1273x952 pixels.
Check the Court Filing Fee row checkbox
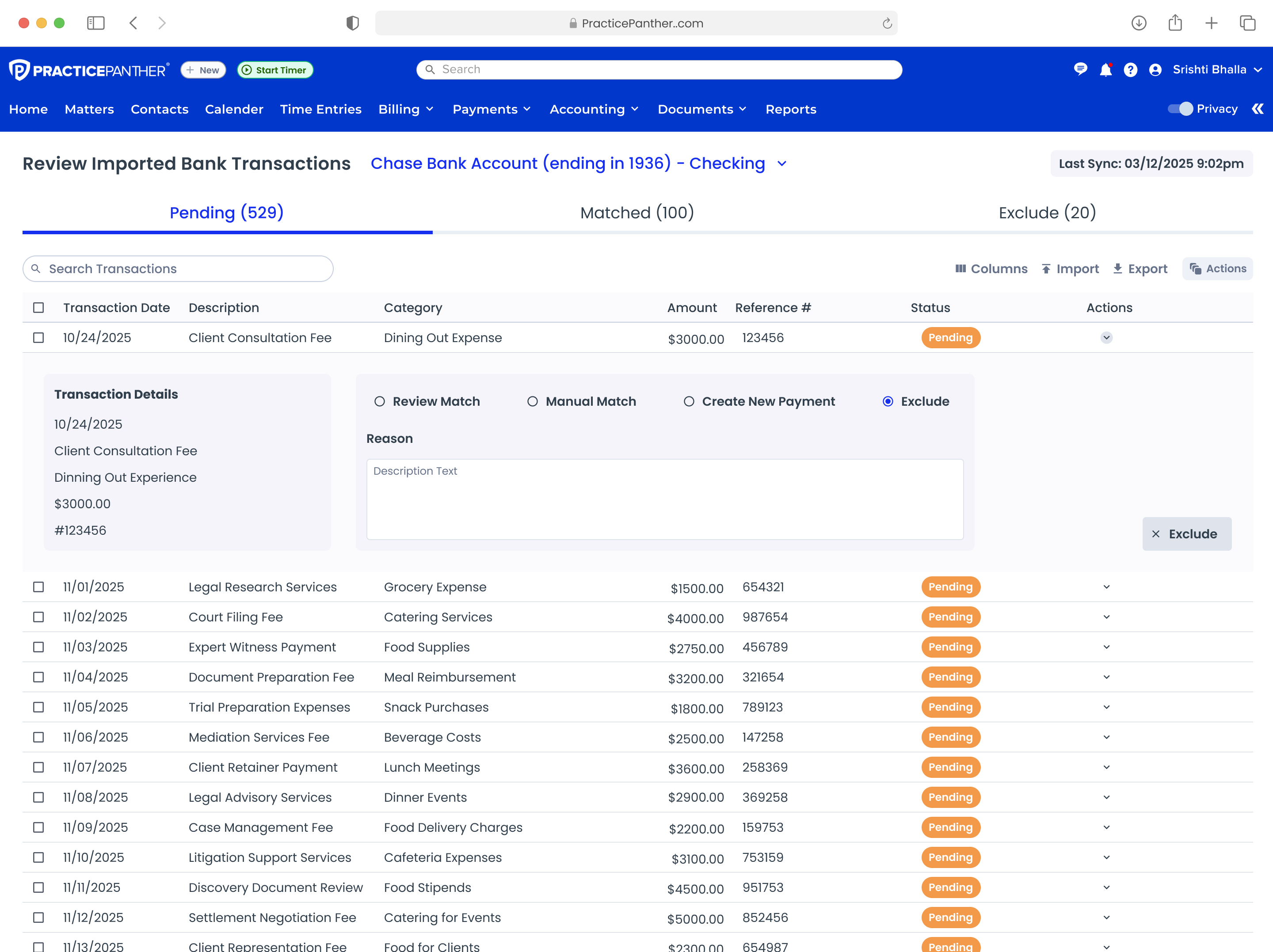(38, 617)
